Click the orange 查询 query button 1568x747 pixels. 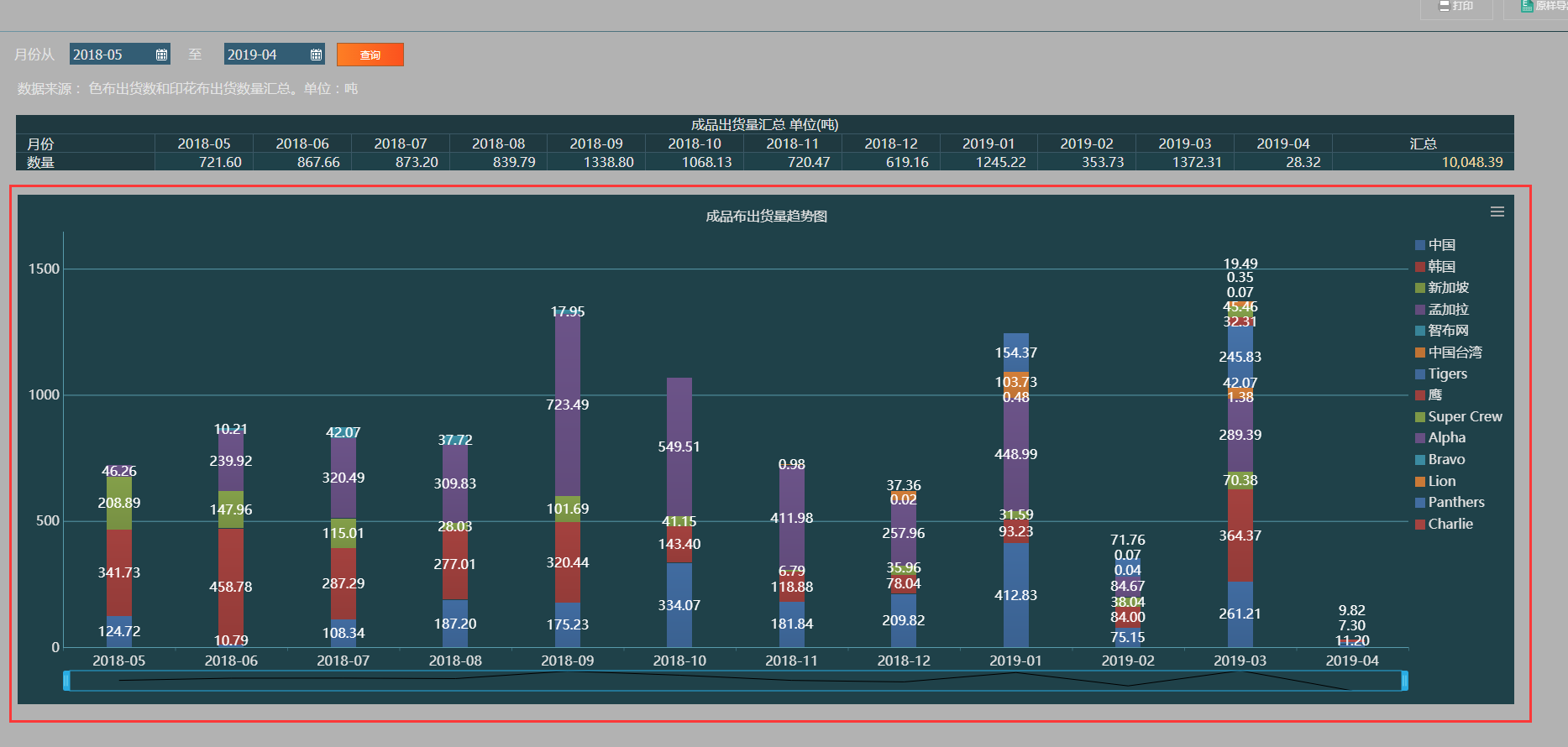[370, 55]
